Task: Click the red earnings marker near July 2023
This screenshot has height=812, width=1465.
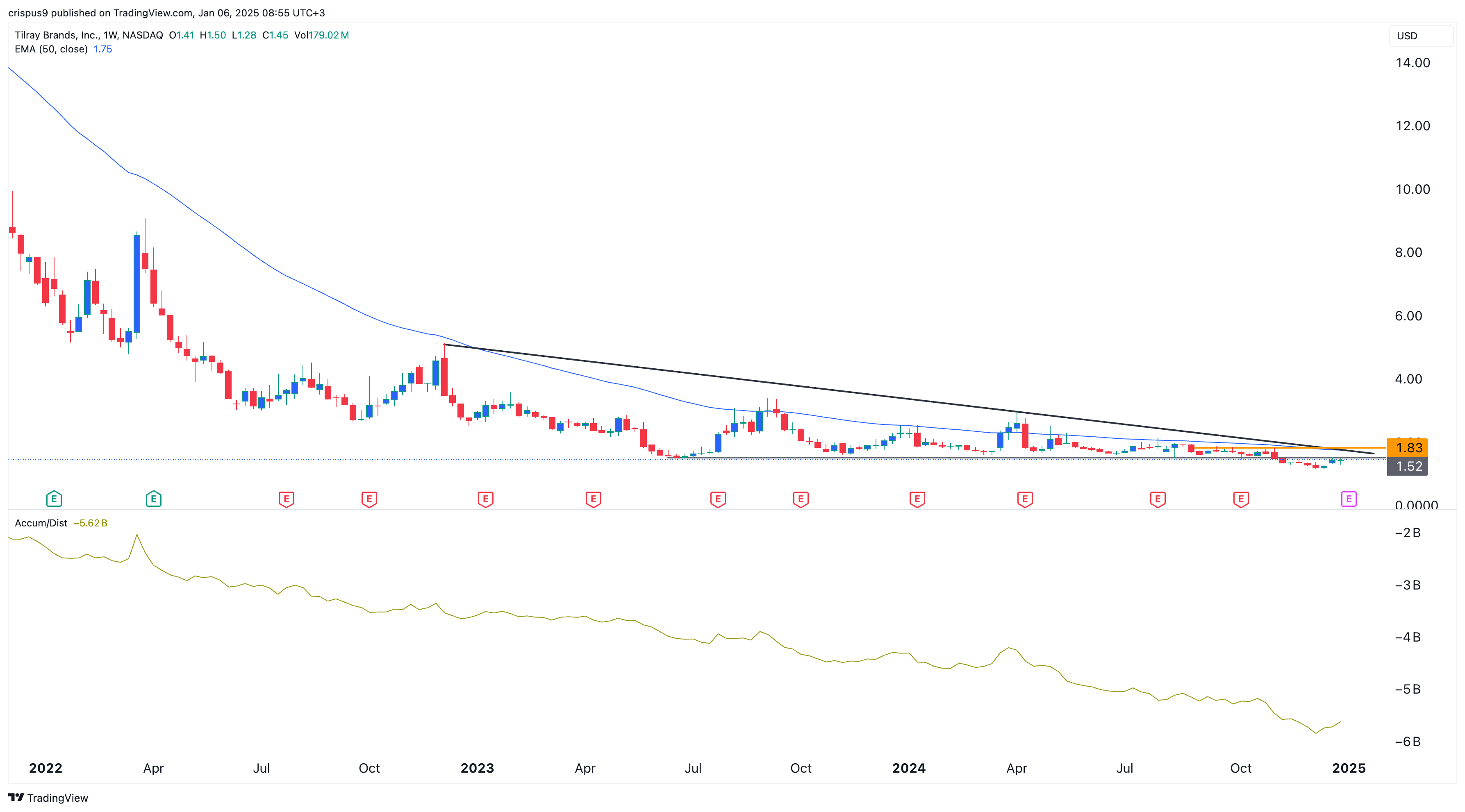Action: point(718,499)
